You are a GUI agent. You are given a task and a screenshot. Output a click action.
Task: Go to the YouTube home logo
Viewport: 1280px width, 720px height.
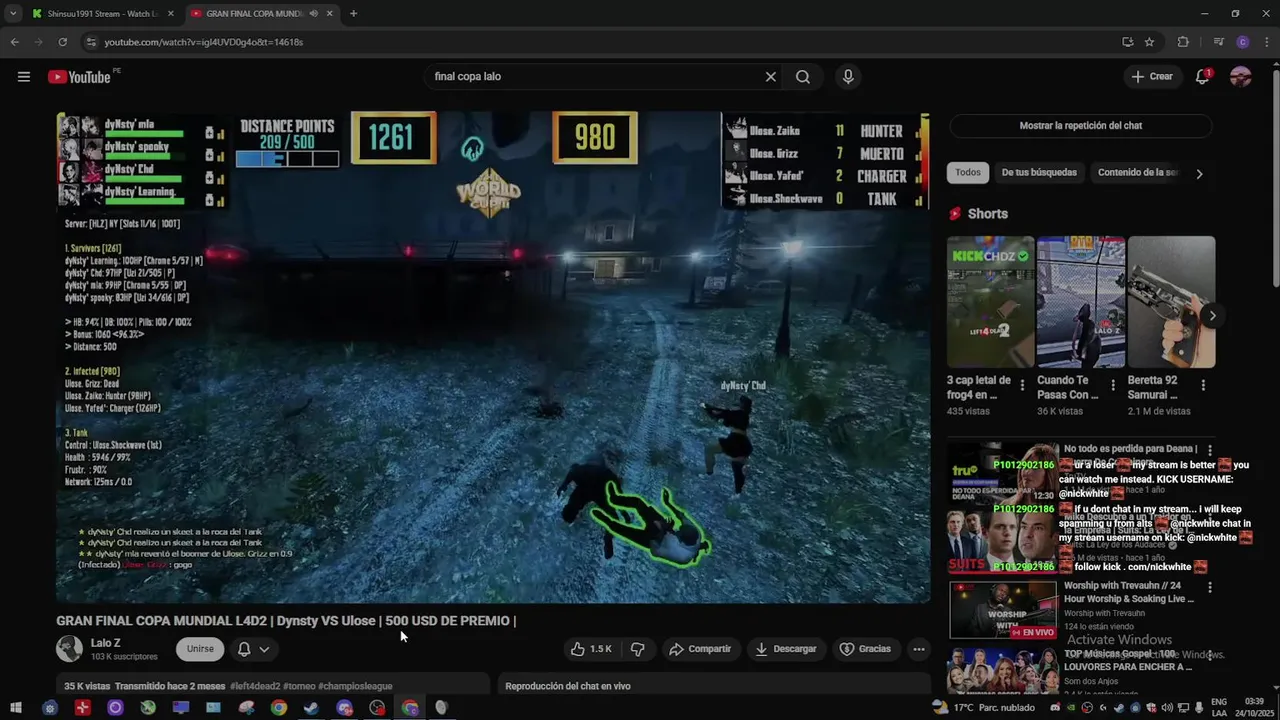80,77
